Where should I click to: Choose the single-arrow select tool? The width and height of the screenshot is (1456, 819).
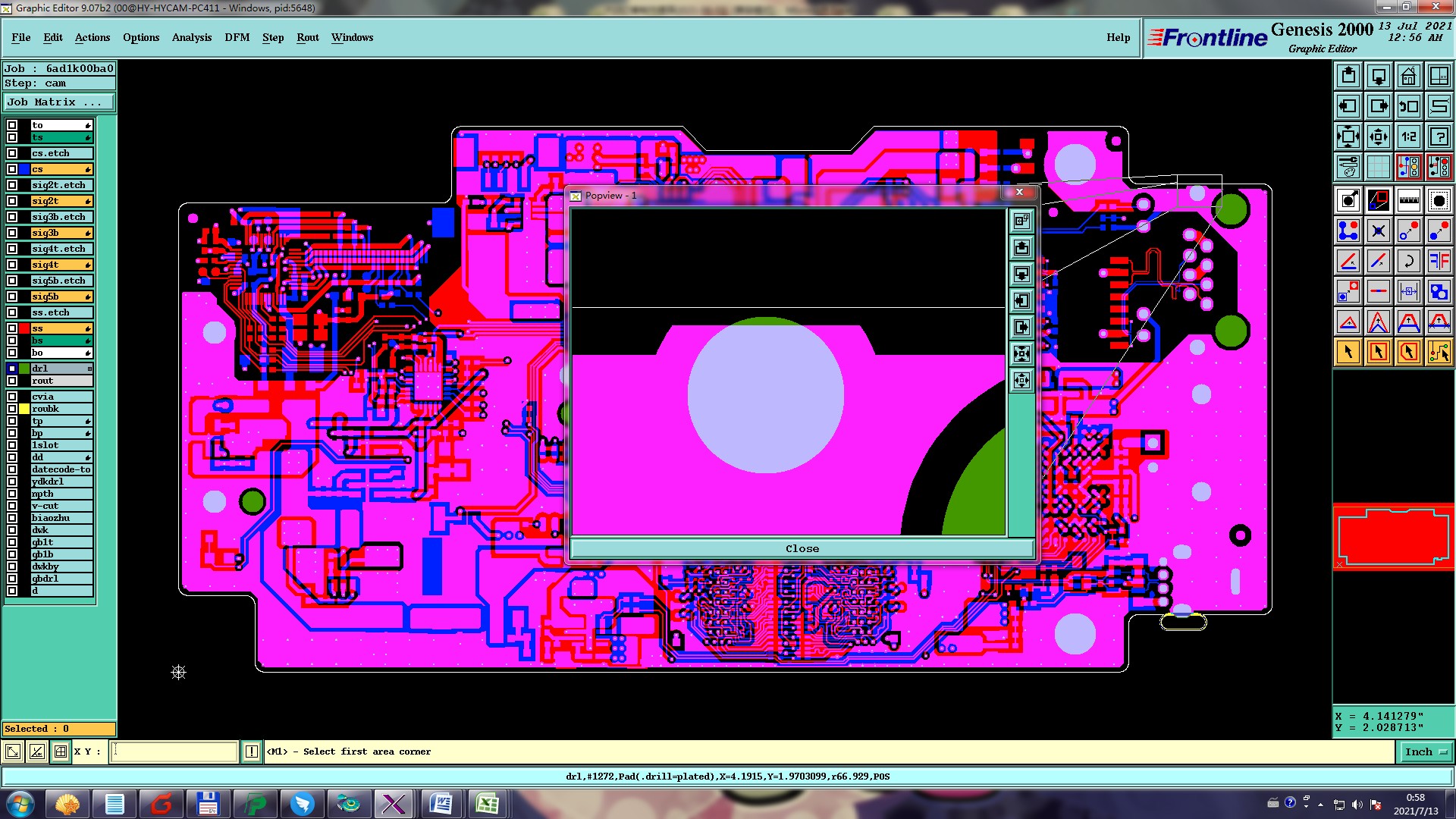click(x=1348, y=352)
